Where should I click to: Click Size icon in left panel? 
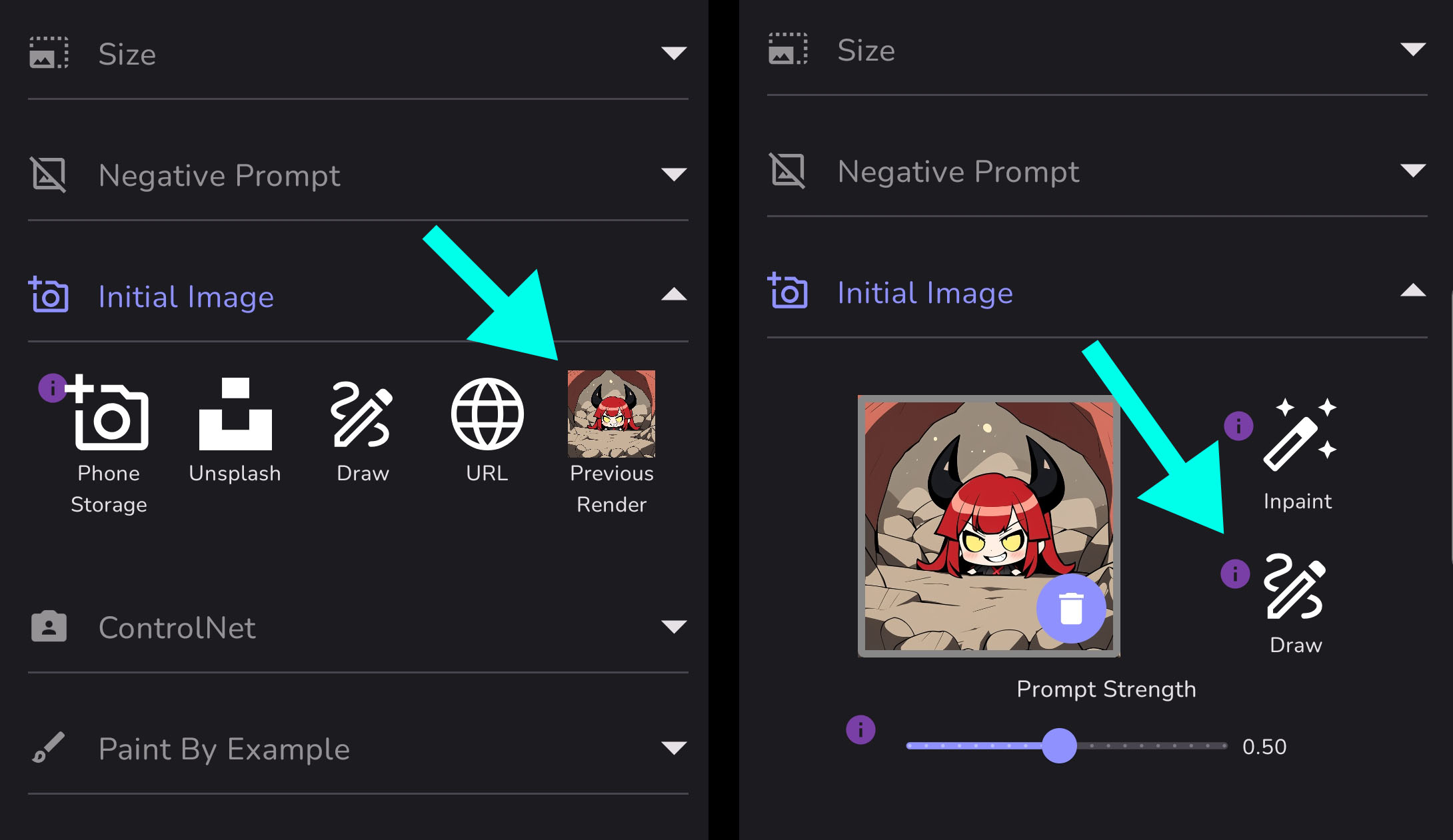tap(49, 53)
